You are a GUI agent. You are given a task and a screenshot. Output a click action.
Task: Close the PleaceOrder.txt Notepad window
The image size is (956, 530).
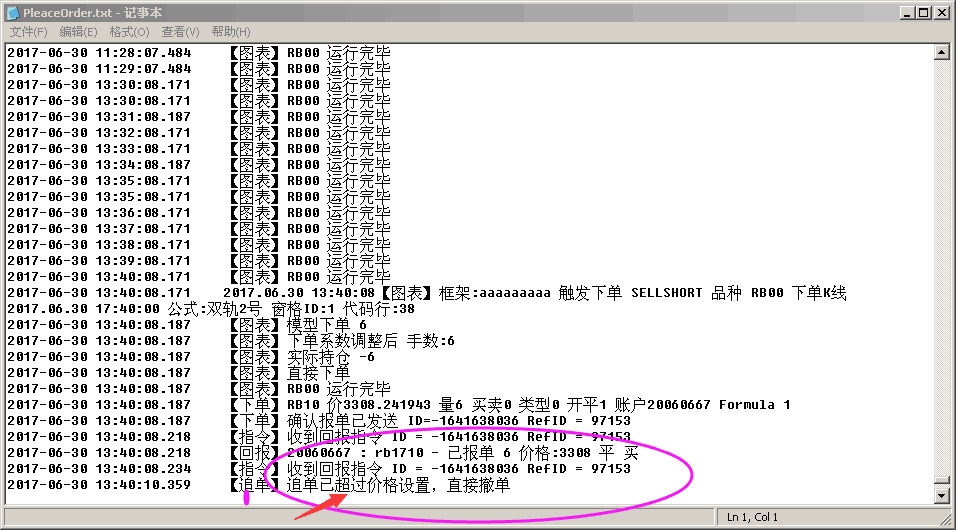(x=941, y=13)
